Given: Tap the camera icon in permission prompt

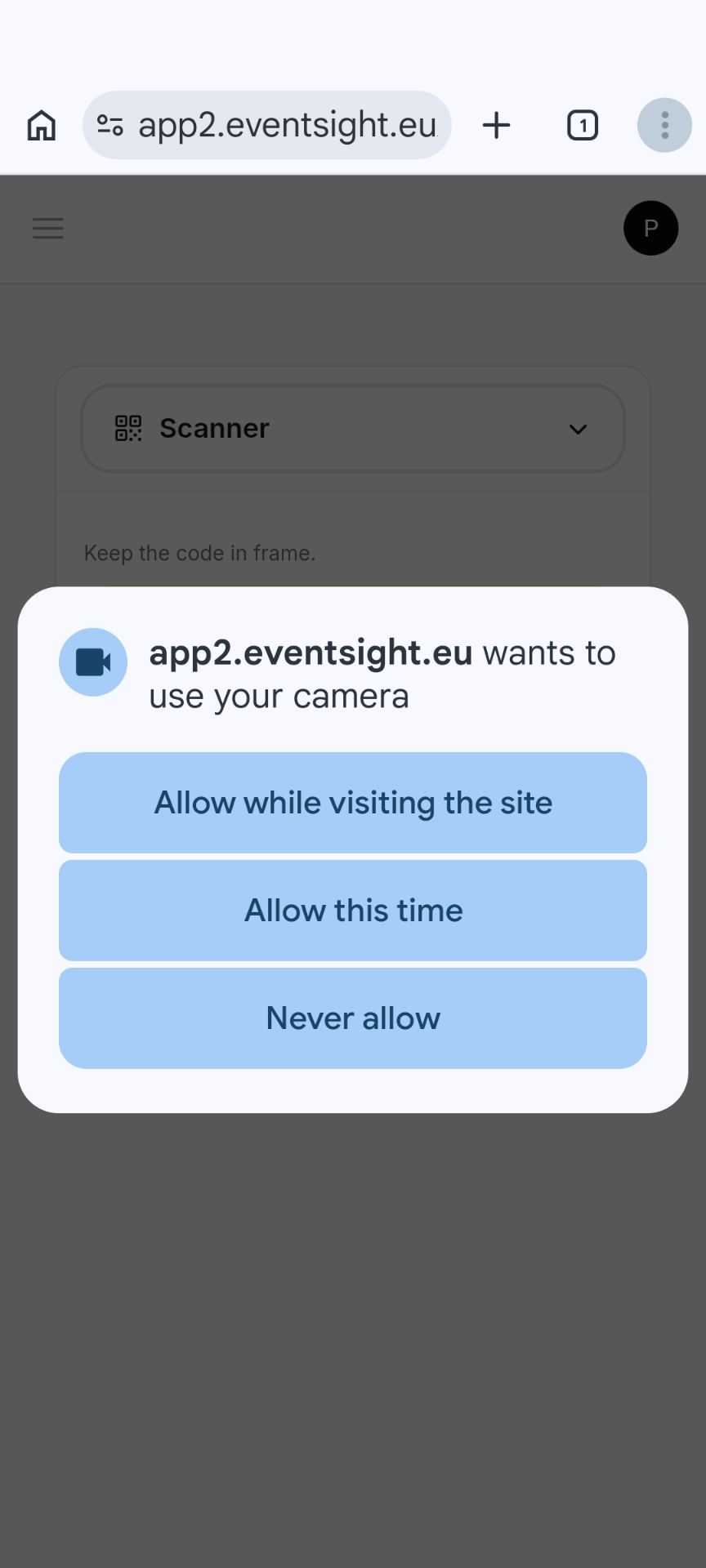Looking at the screenshot, I should [93, 662].
